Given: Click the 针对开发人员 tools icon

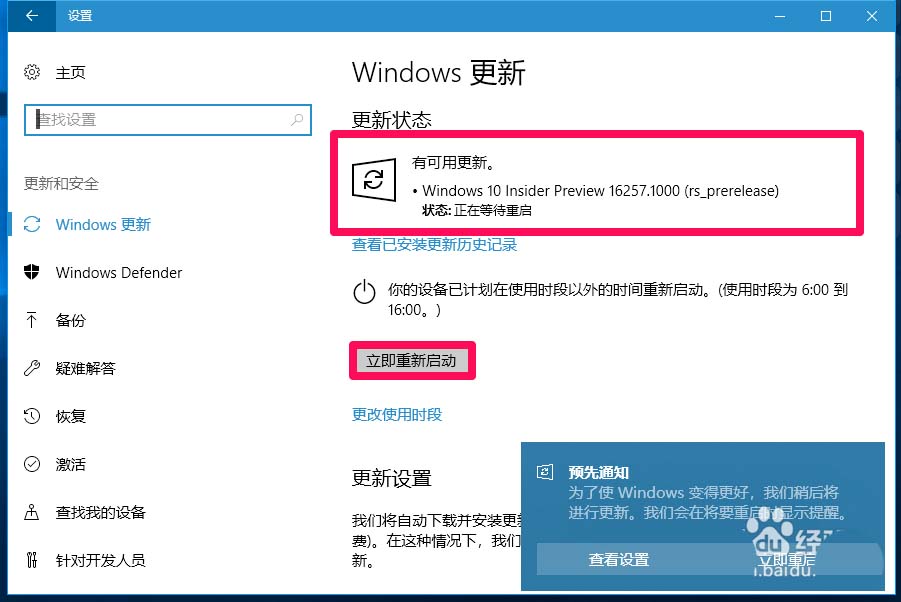Looking at the screenshot, I should coord(32,559).
